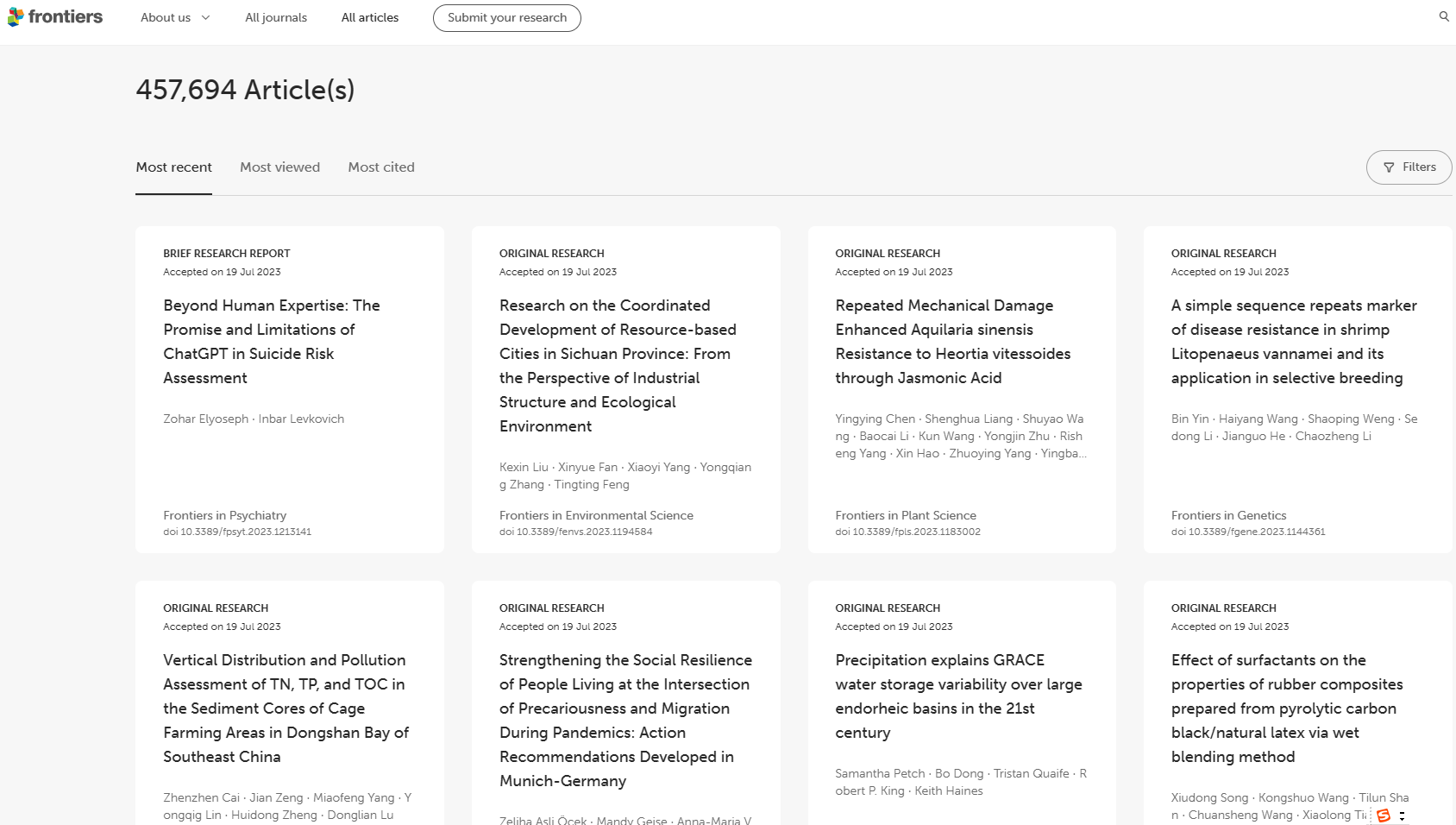The height and width of the screenshot is (825, 1456).
Task: Click doi 10.3389/fpls.2023.1183002 text
Action: (907, 532)
